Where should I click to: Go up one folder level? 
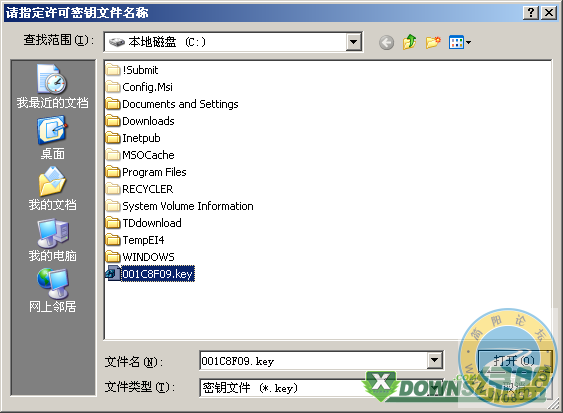click(409, 42)
